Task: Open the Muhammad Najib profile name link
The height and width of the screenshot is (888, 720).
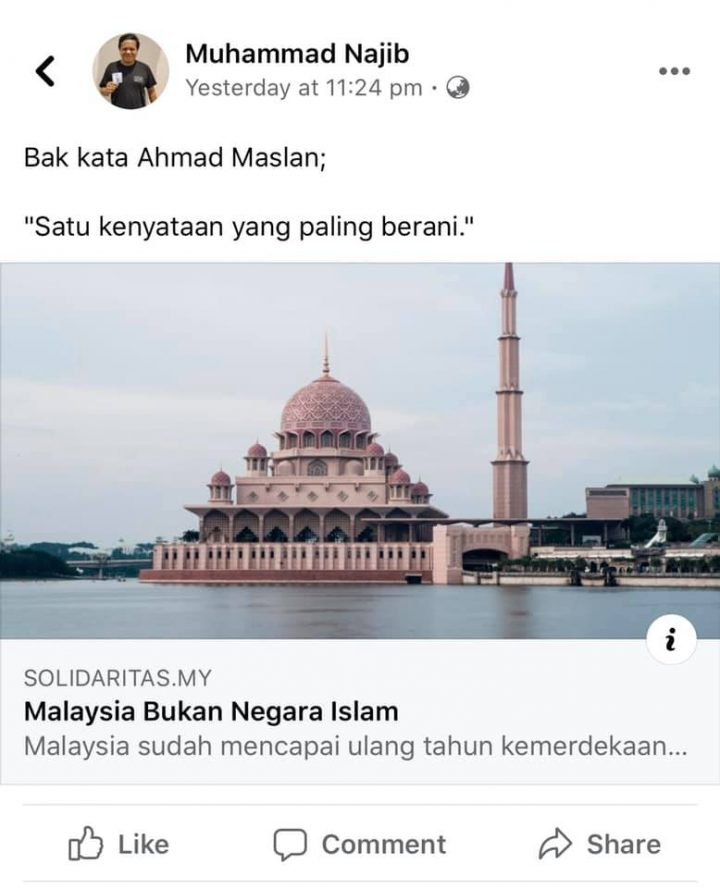Action: (x=297, y=54)
